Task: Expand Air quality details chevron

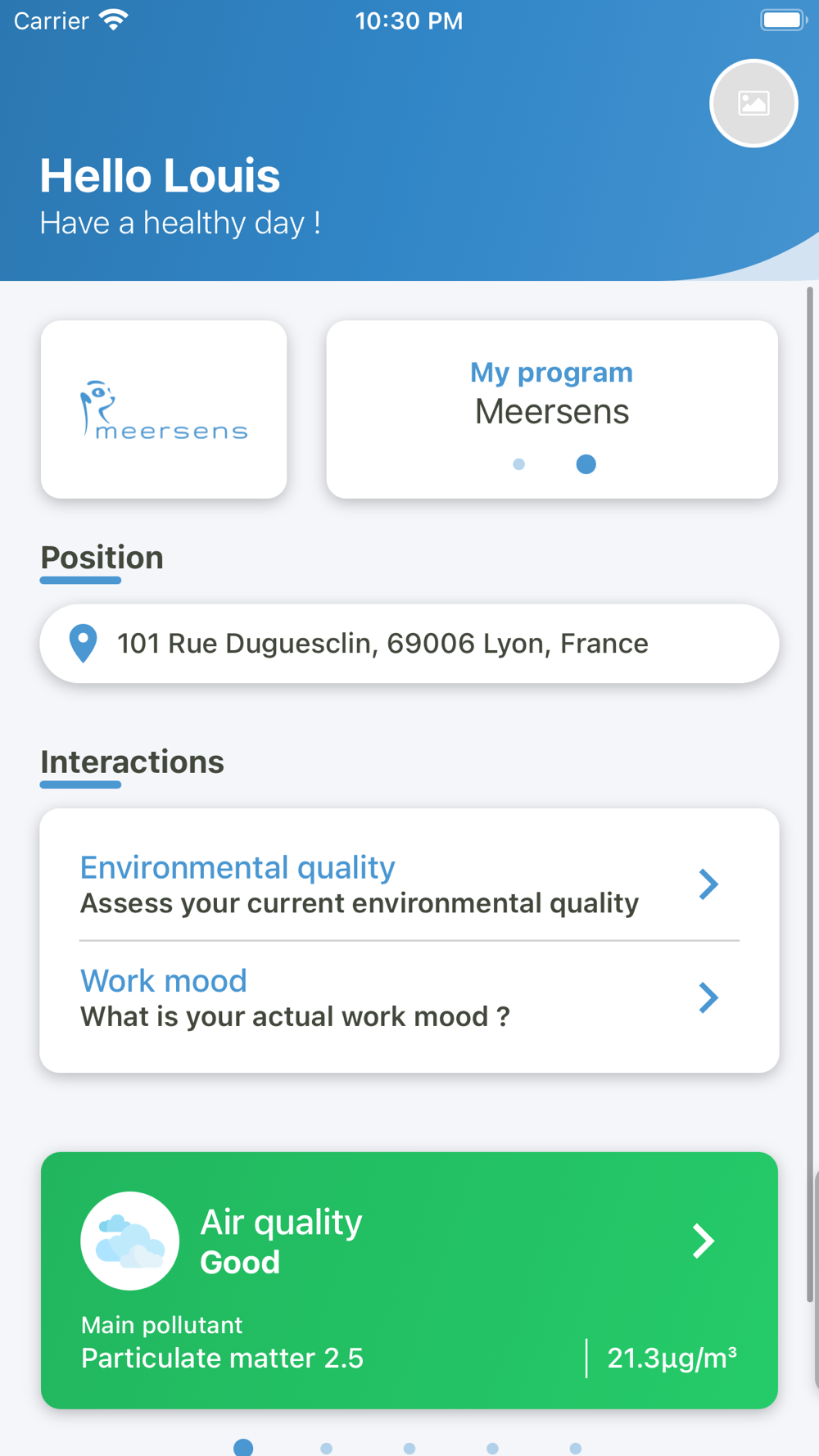Action: pos(703,1241)
